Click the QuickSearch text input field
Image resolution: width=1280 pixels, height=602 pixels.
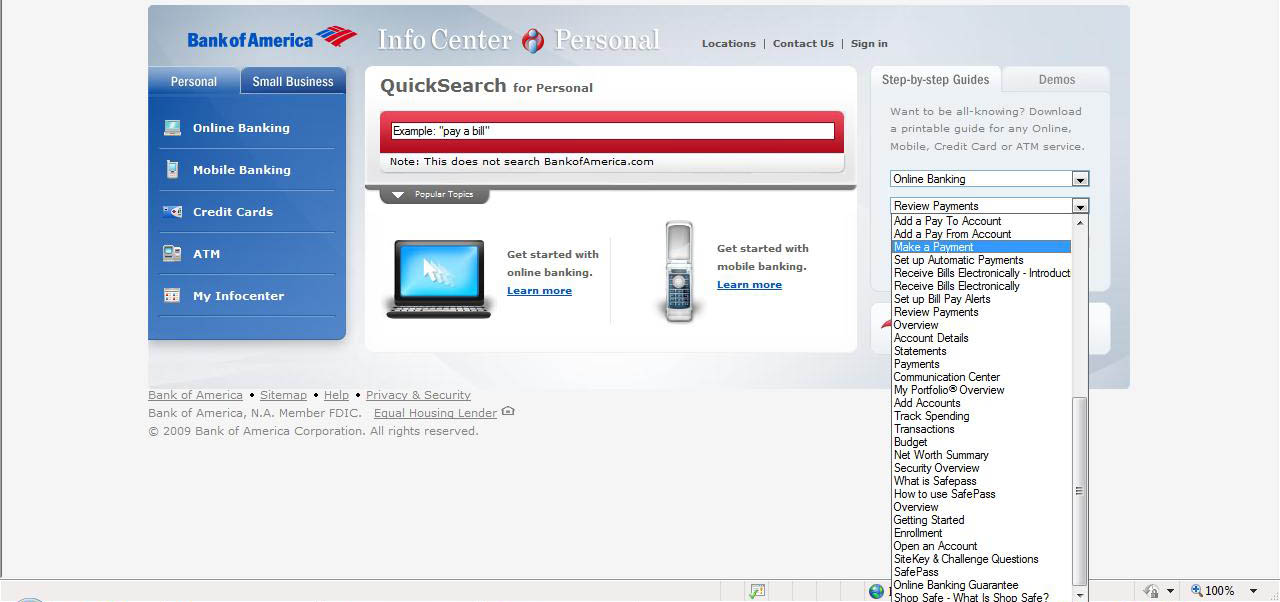point(612,131)
